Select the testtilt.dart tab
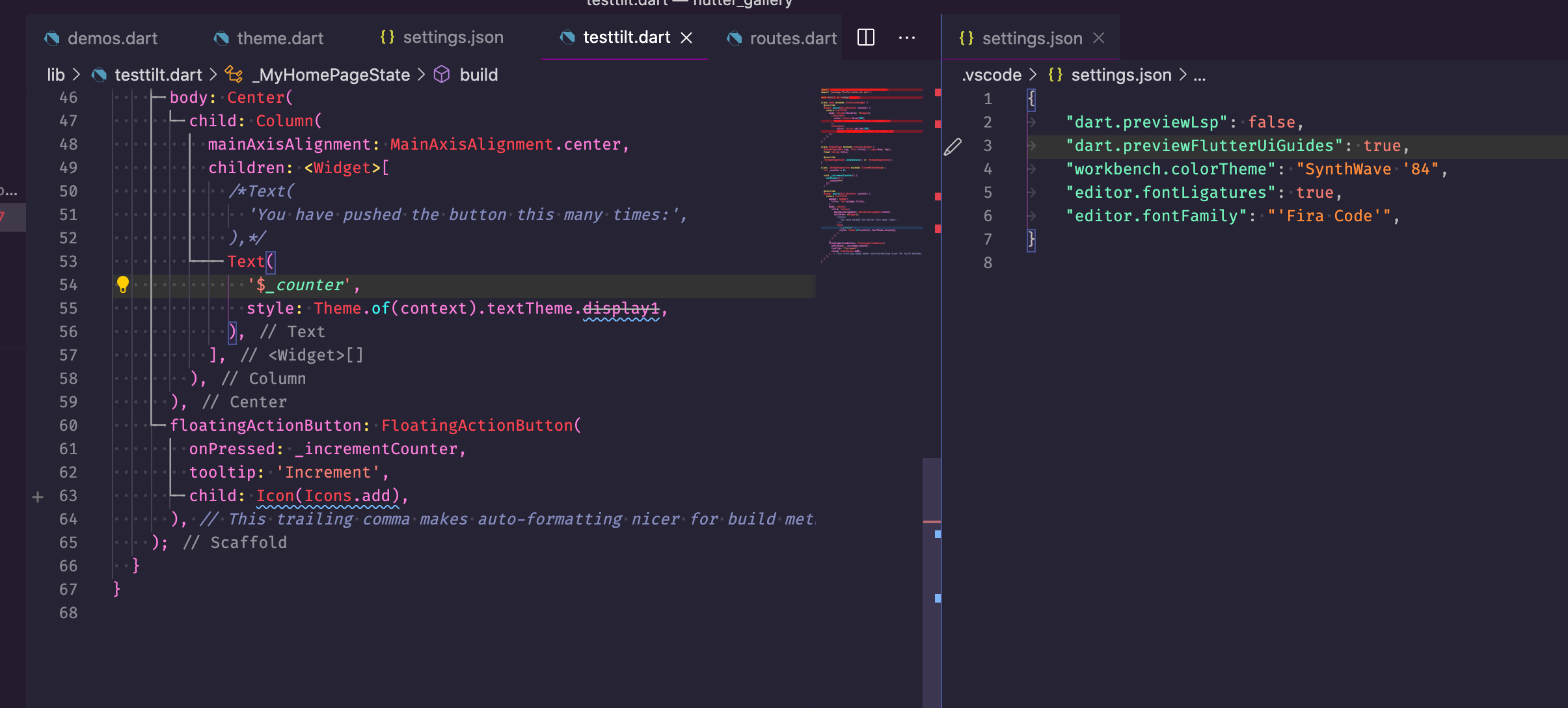This screenshot has width=1568, height=708. click(627, 37)
